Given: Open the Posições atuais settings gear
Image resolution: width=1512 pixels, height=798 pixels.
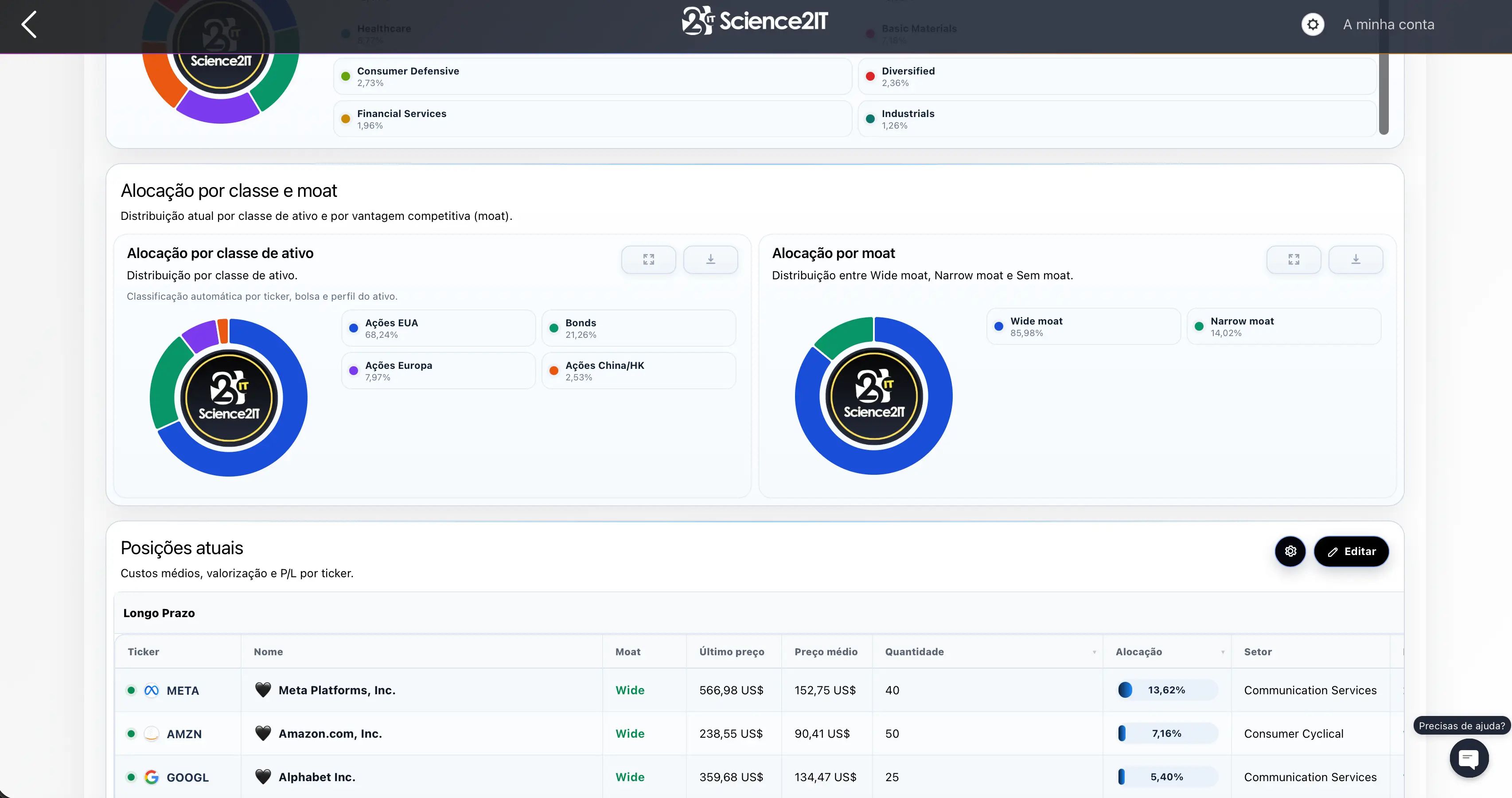Looking at the screenshot, I should coord(1290,552).
